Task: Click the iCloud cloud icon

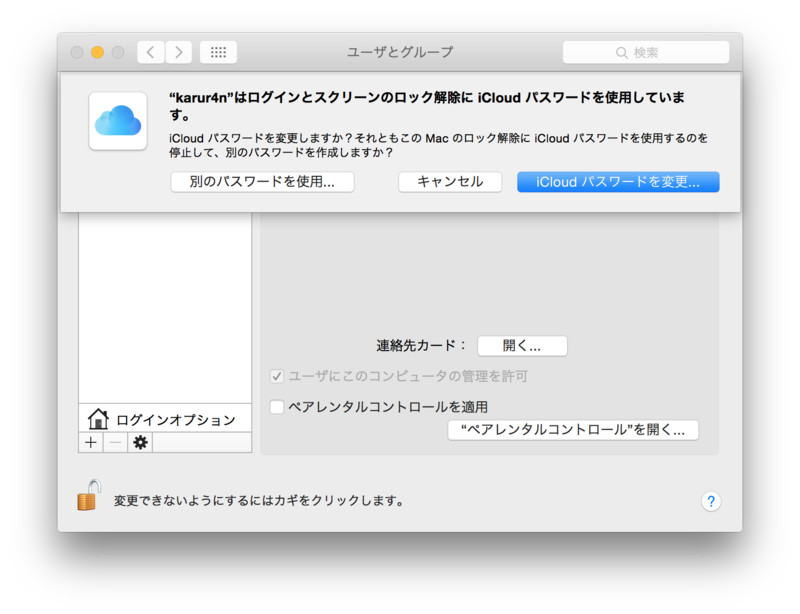Action: tap(118, 121)
